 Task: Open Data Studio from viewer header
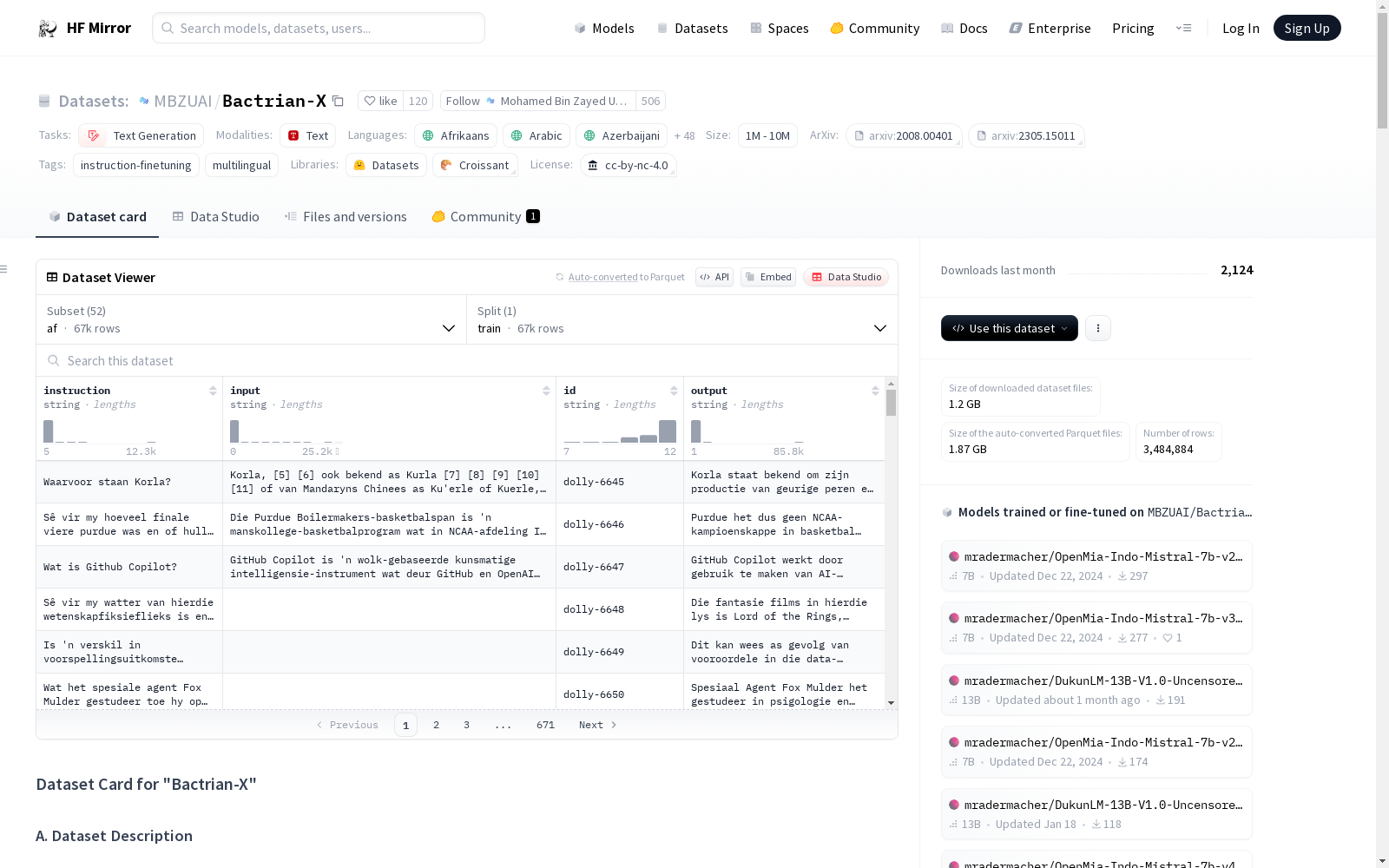click(846, 277)
